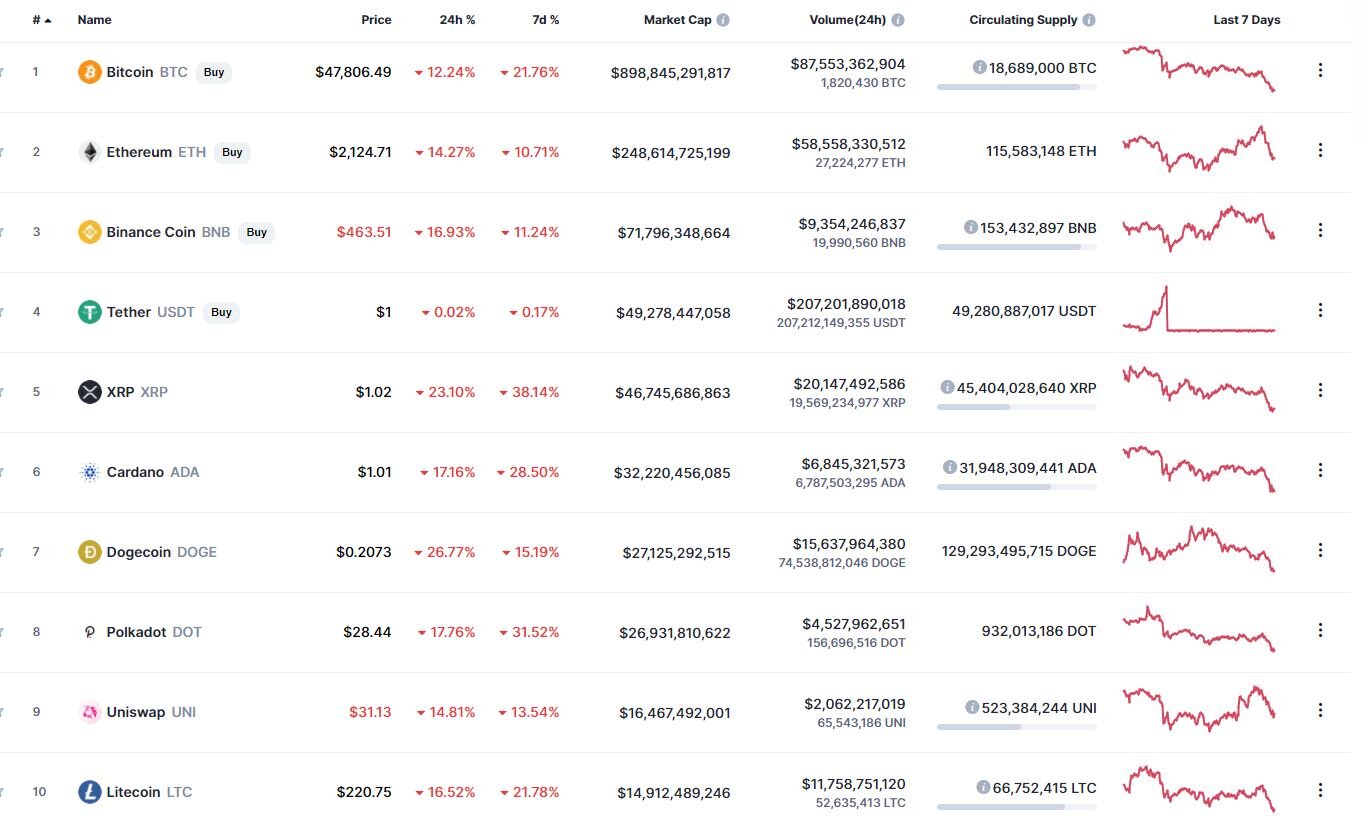Click the Tether green logo icon
1367x828 pixels.
90,312
